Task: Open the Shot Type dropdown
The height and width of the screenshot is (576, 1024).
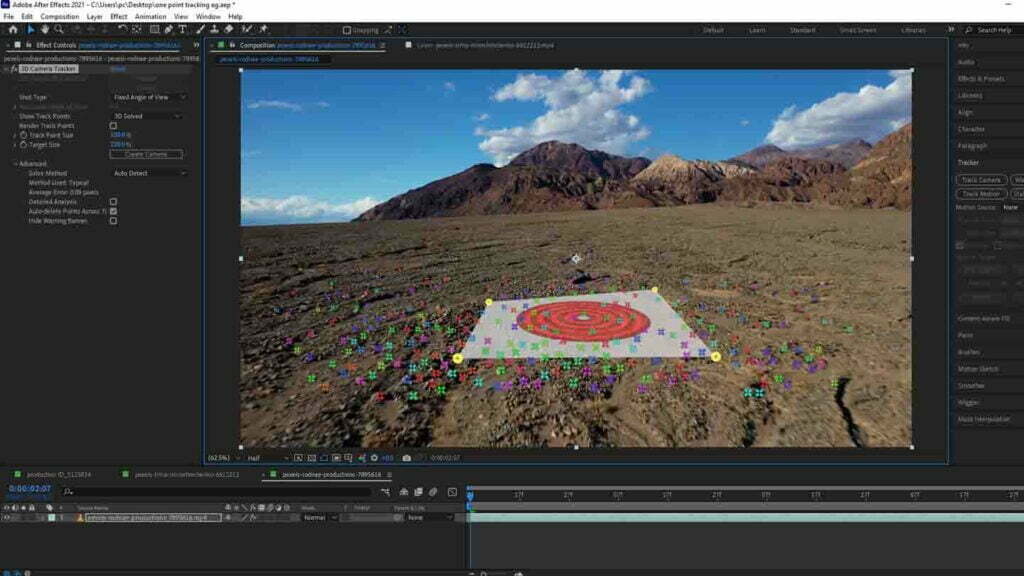Action: pyautogui.click(x=149, y=97)
